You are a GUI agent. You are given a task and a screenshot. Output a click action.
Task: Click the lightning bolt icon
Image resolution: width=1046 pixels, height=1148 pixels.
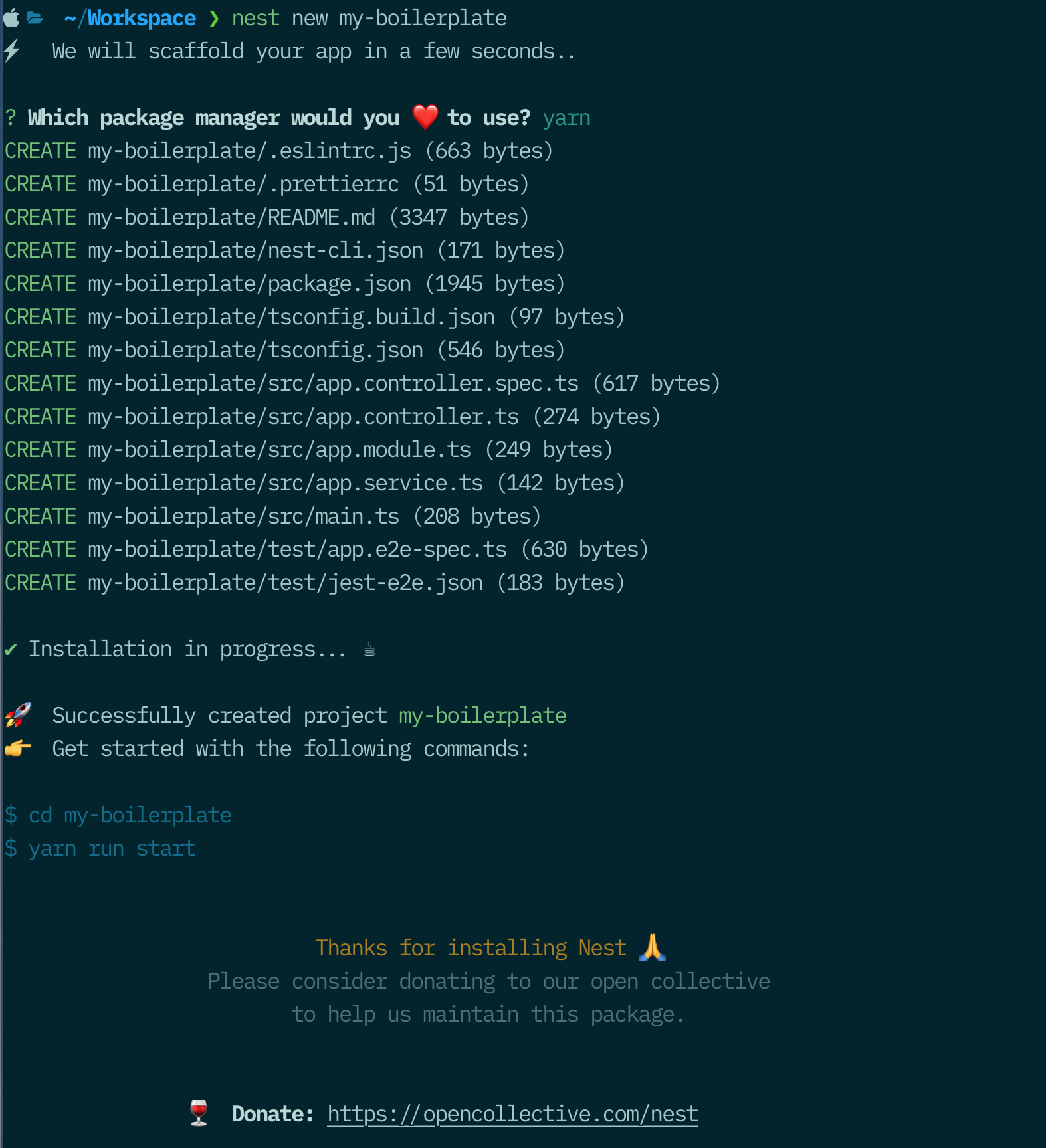(x=11, y=51)
